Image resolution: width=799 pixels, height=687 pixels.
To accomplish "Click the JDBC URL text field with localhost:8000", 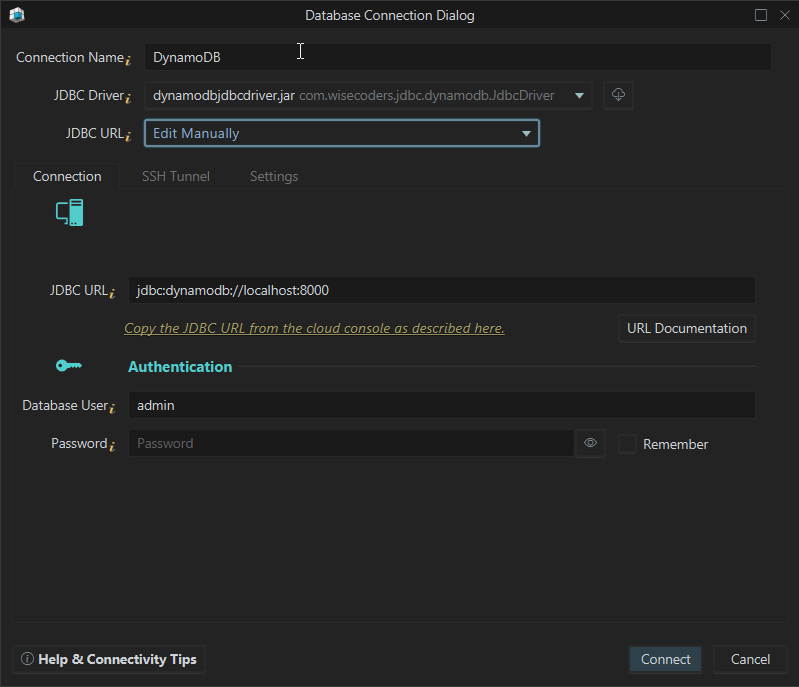I will pyautogui.click(x=442, y=290).
